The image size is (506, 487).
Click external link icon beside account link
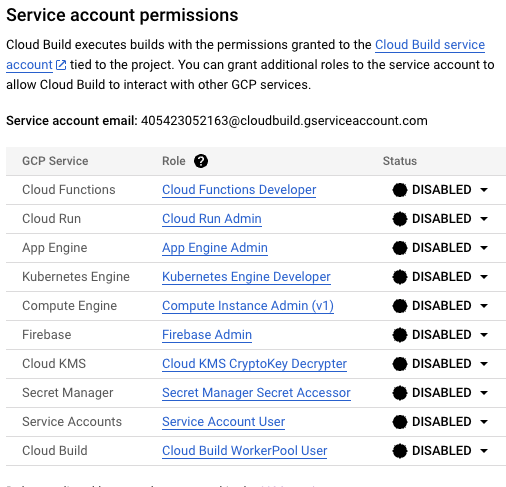(61, 65)
